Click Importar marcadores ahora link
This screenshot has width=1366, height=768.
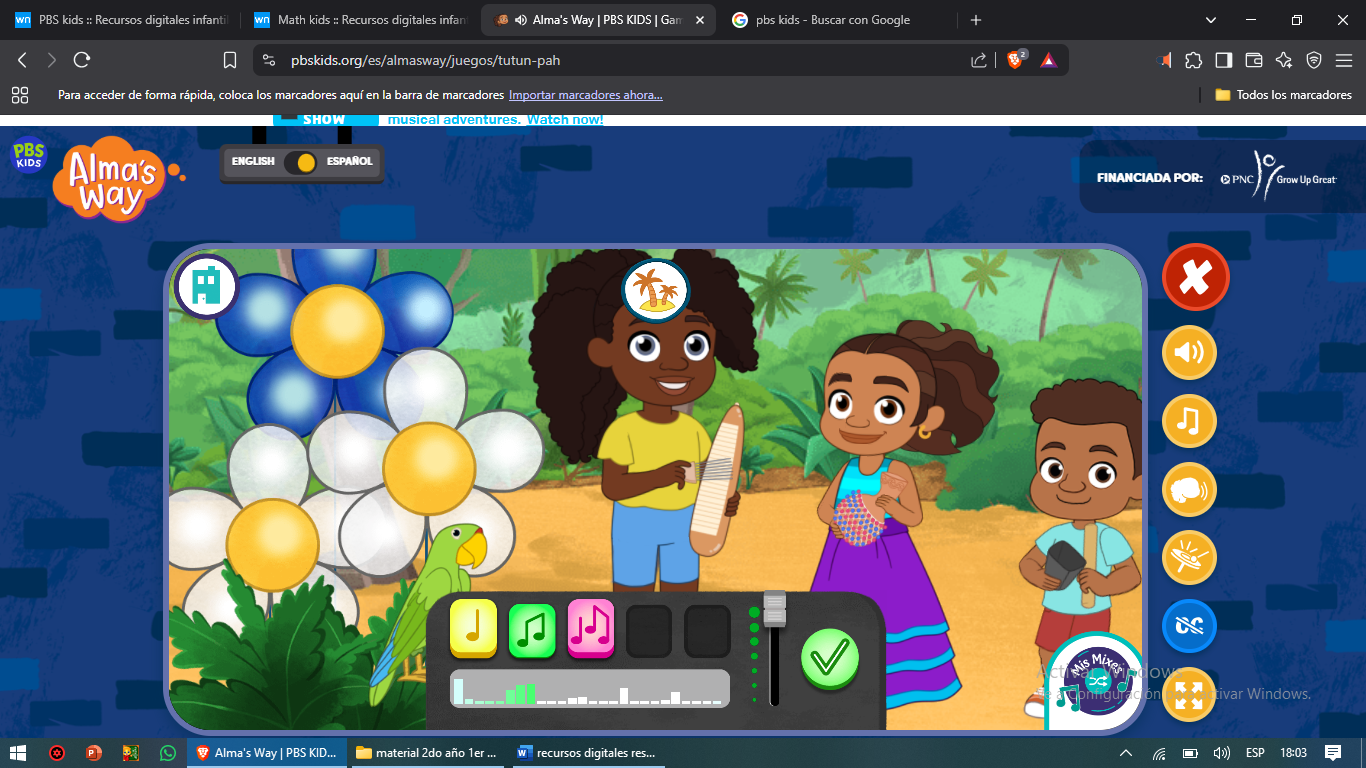585,95
